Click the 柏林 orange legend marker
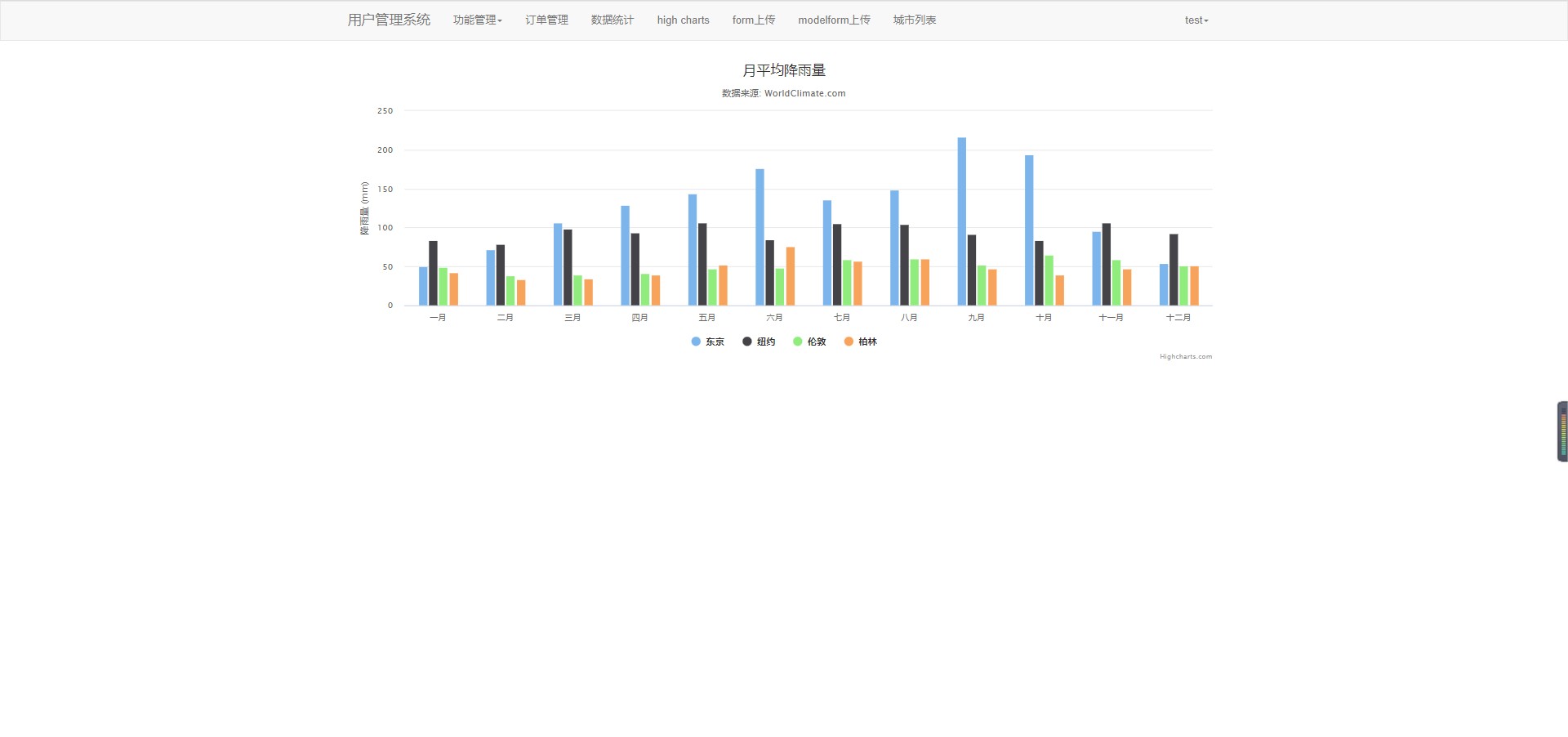 [x=849, y=342]
